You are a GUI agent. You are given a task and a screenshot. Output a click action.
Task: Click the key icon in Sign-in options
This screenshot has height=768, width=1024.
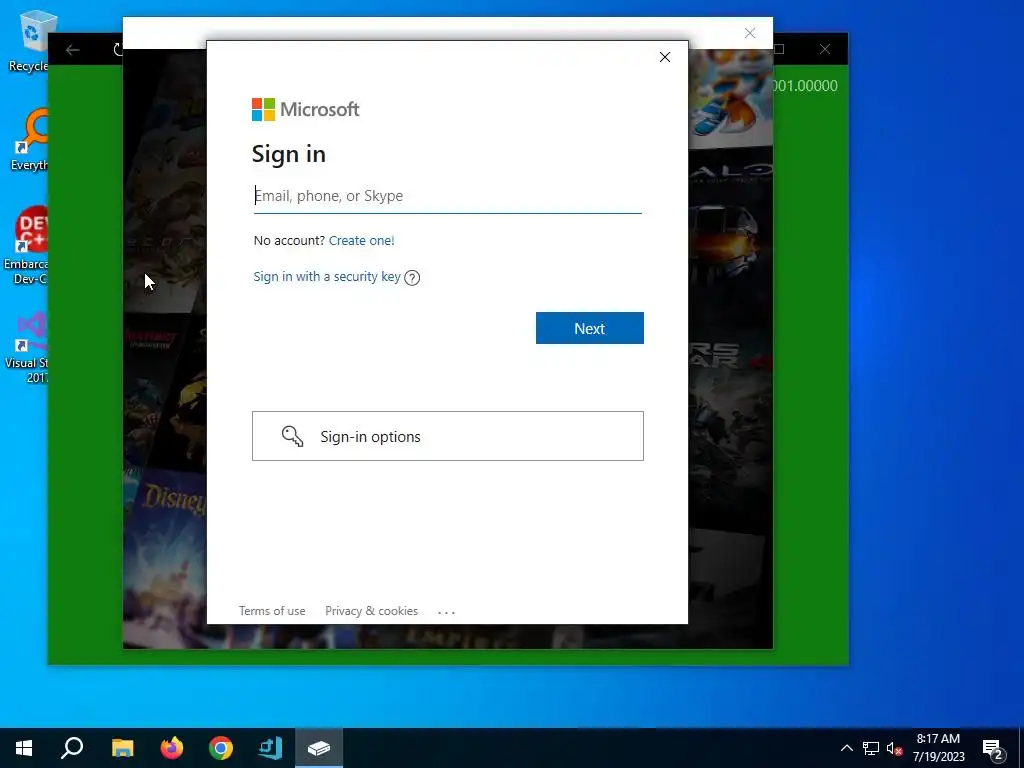click(x=292, y=436)
